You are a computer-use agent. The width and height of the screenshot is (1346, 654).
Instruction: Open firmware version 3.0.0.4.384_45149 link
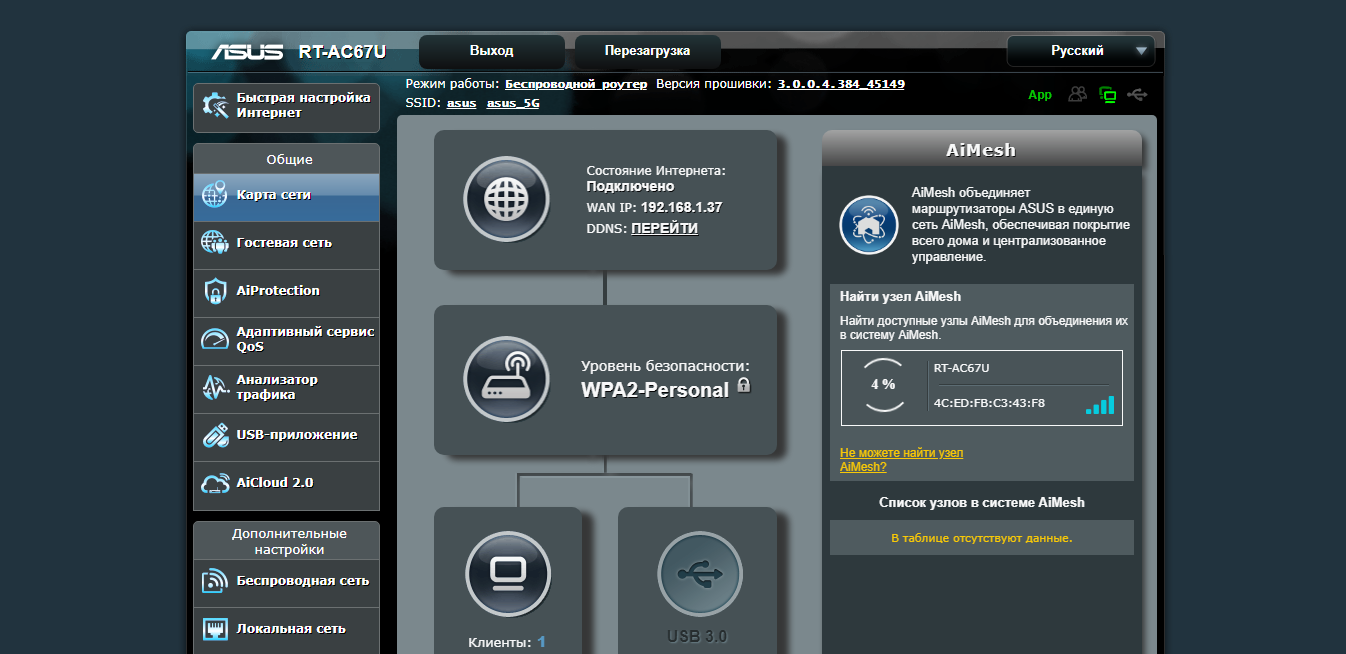(841, 84)
